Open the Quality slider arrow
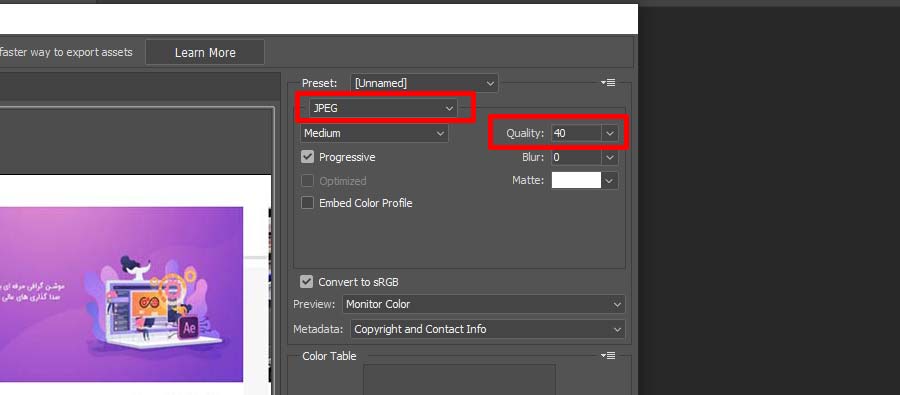 tap(610, 133)
